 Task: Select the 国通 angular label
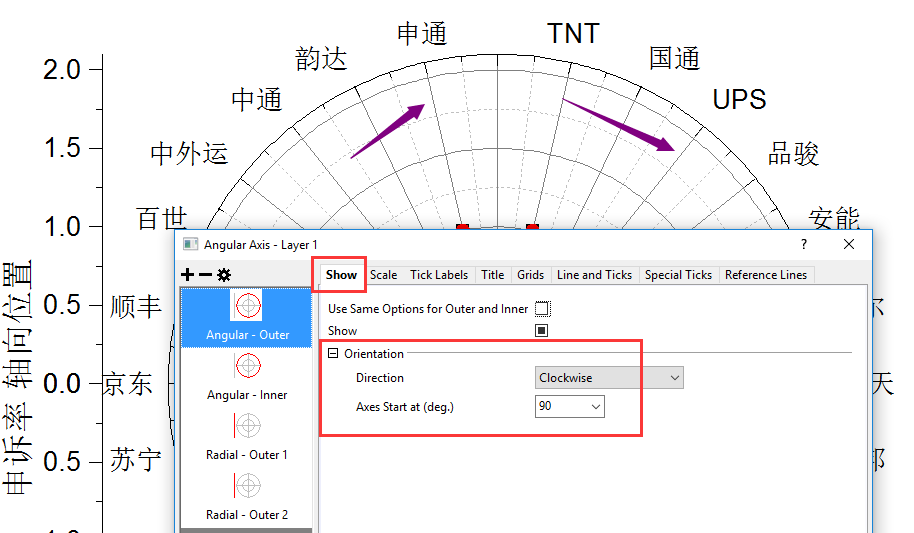(674, 58)
